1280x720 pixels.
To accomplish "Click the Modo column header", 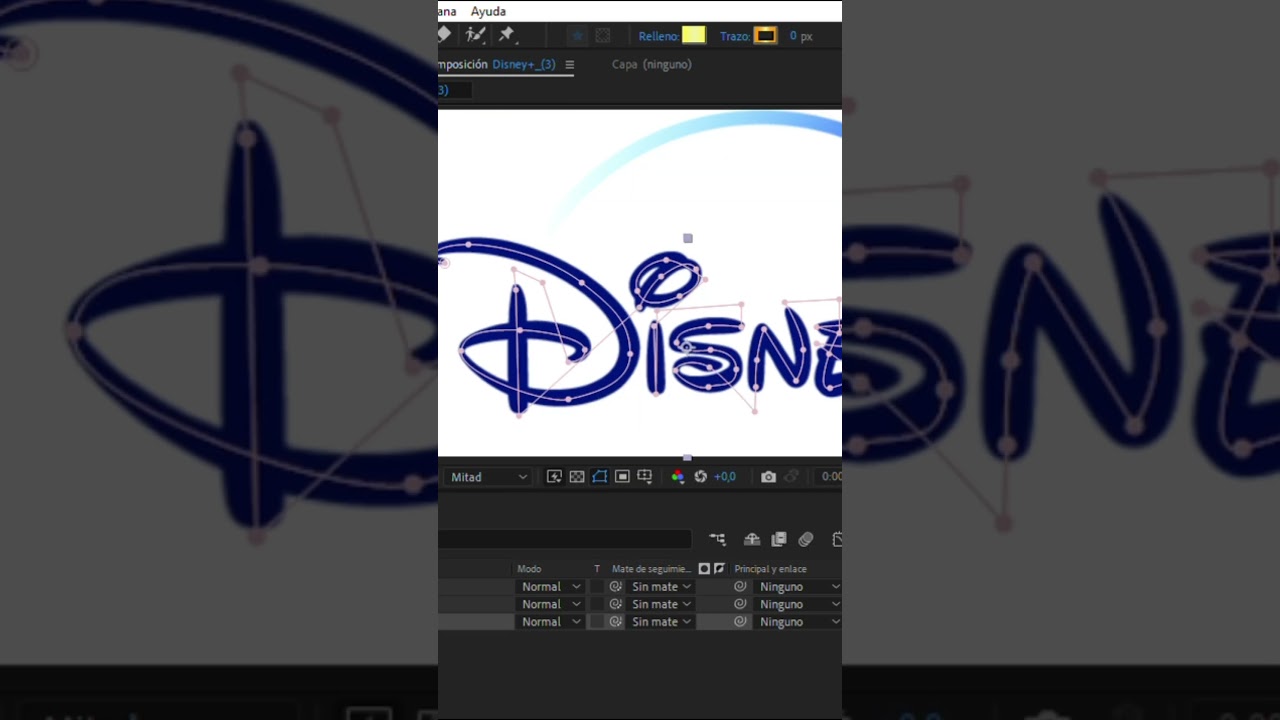I will (529, 569).
